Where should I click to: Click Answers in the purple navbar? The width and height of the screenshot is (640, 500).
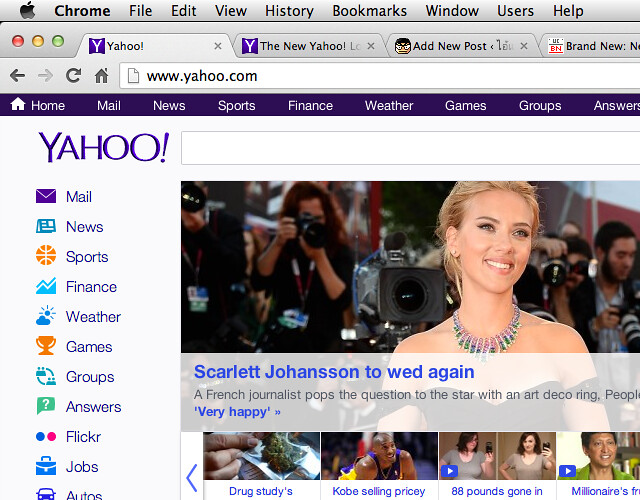point(617,106)
